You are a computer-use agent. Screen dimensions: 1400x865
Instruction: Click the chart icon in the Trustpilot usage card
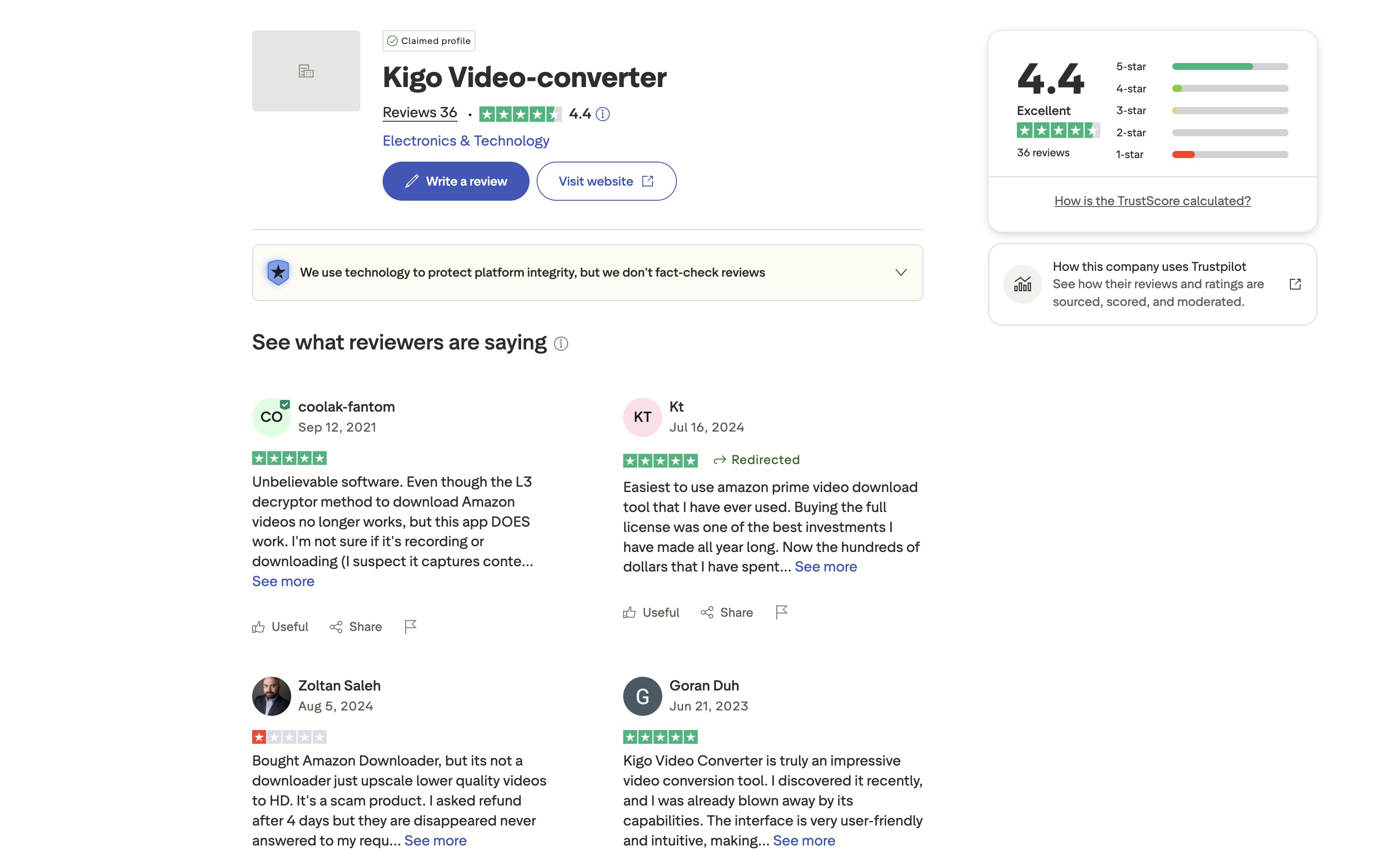[x=1022, y=284]
